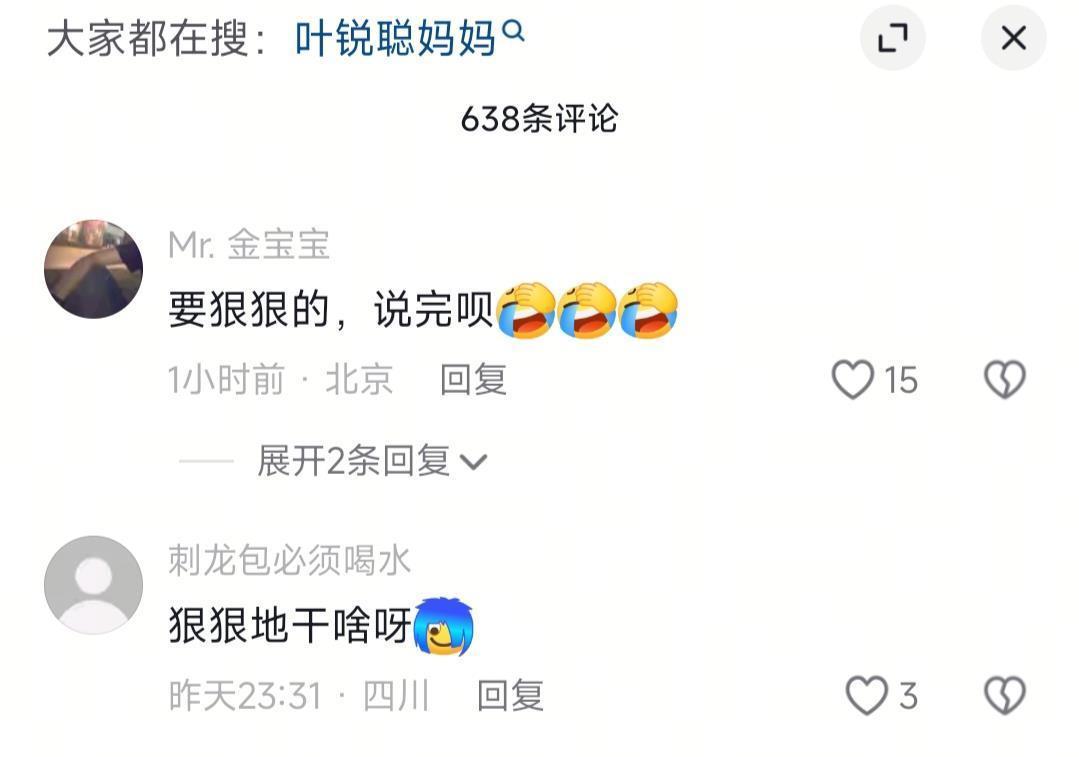
Task: Like Mr. 金宝宝's comment
Action: (853, 379)
